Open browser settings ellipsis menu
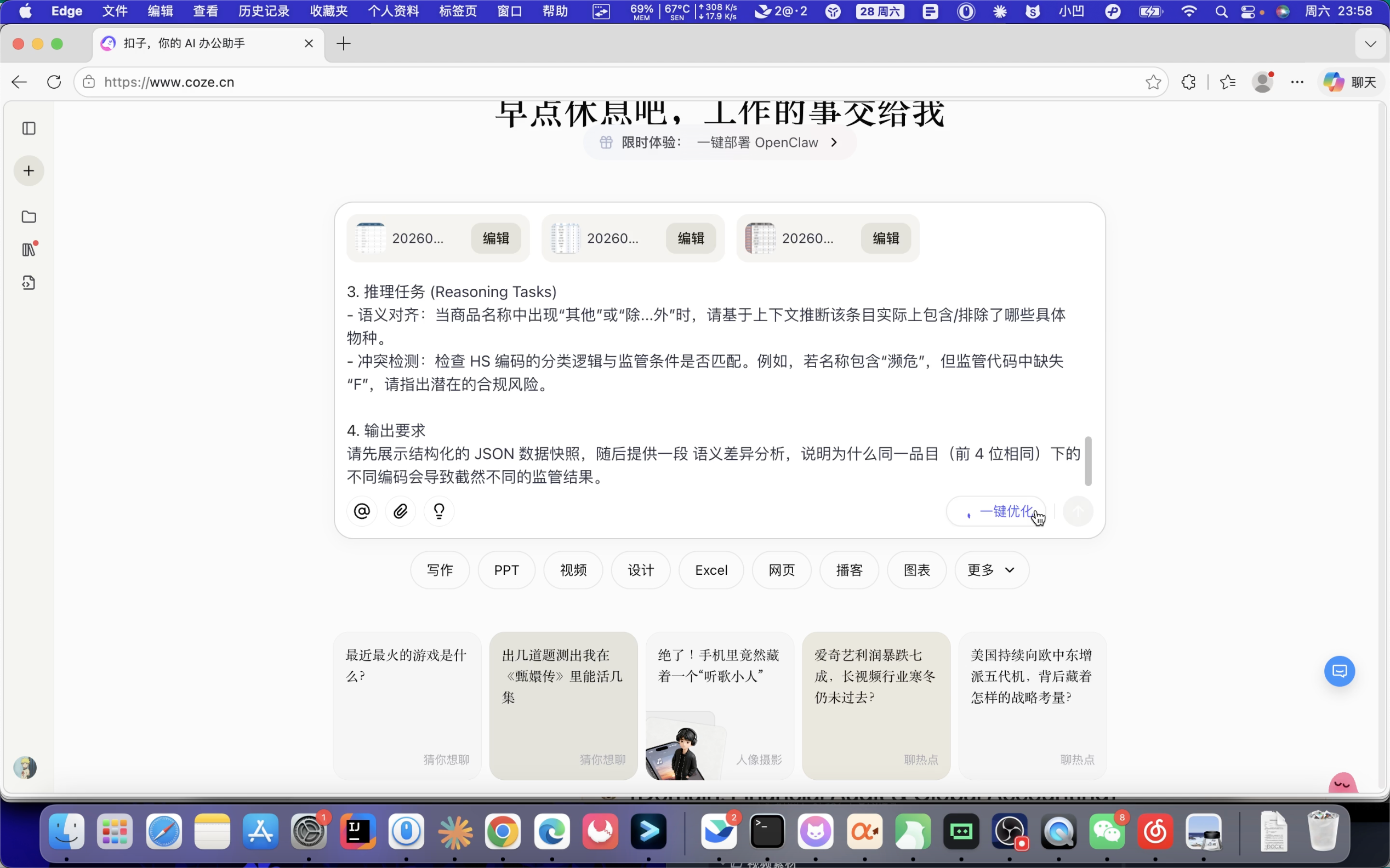Image resolution: width=1390 pixels, height=868 pixels. pos(1297,82)
